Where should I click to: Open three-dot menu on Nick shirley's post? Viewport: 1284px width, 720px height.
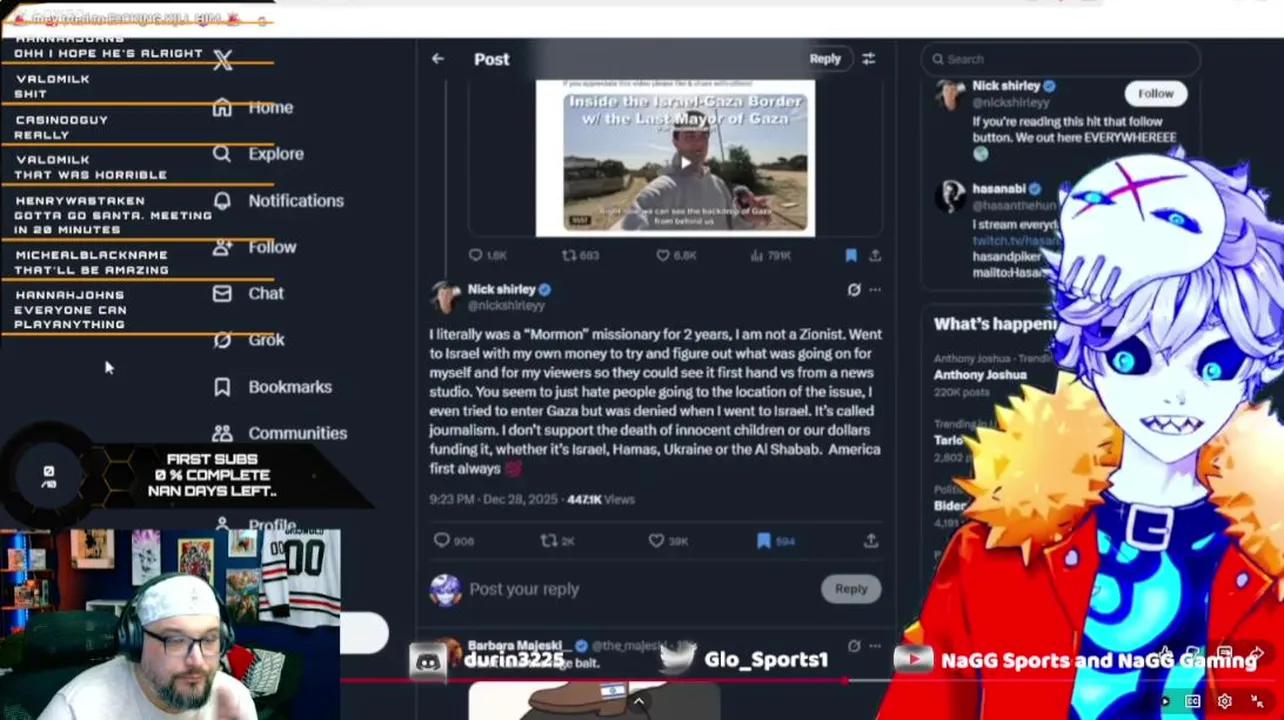tap(875, 290)
